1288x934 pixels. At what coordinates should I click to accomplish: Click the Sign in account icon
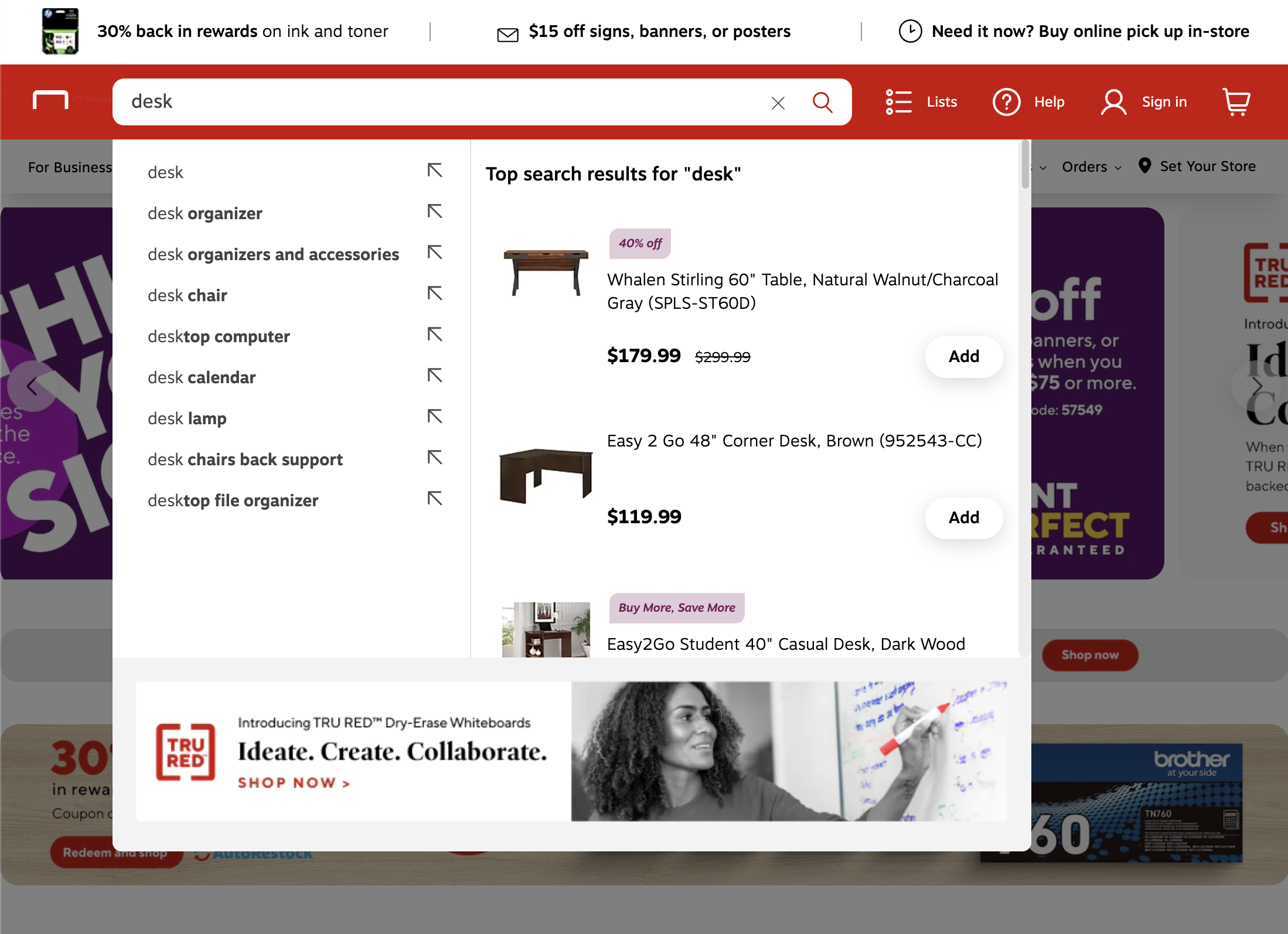tap(1113, 102)
